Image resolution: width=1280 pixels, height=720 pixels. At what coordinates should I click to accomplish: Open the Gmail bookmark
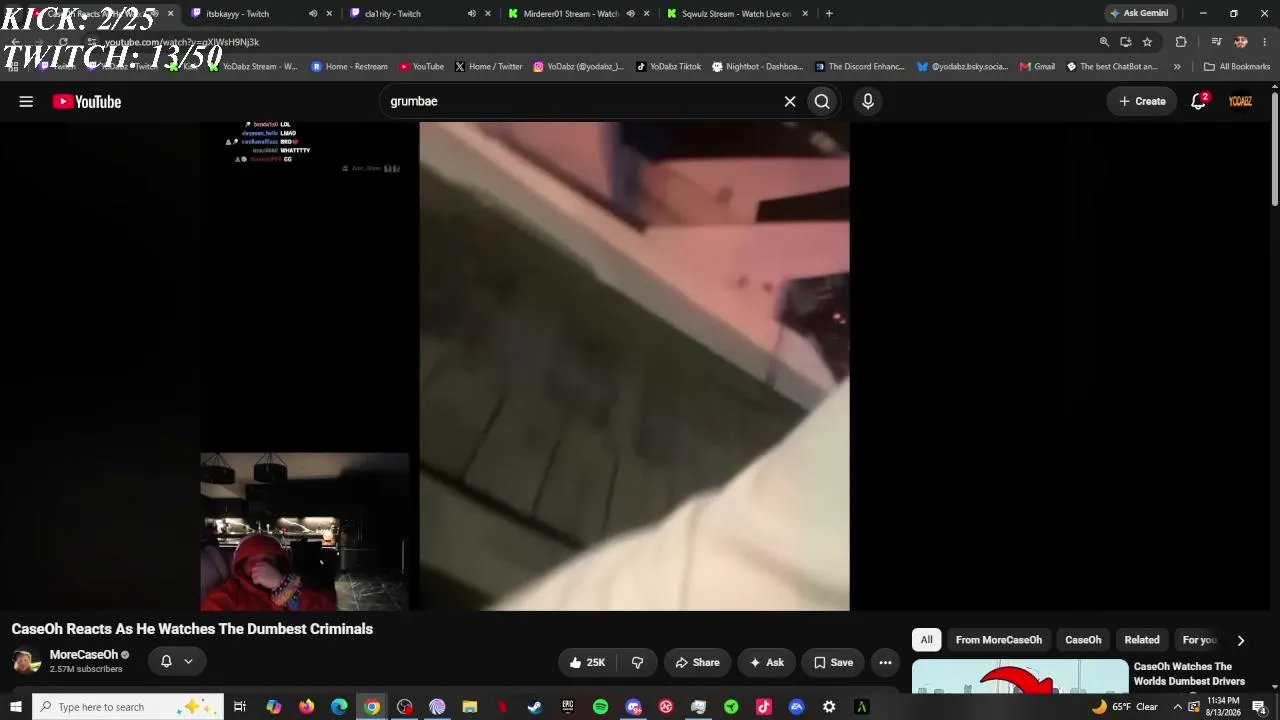point(1037,67)
